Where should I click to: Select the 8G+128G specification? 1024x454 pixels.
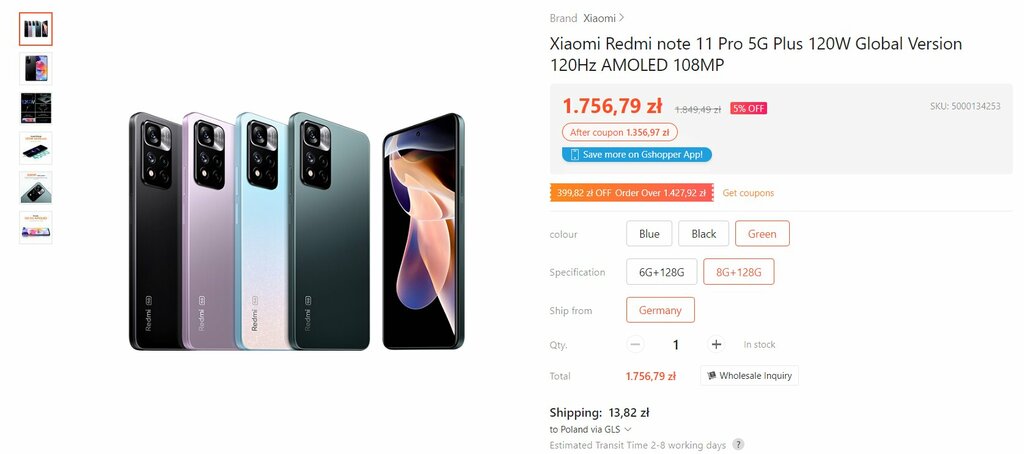[739, 272]
